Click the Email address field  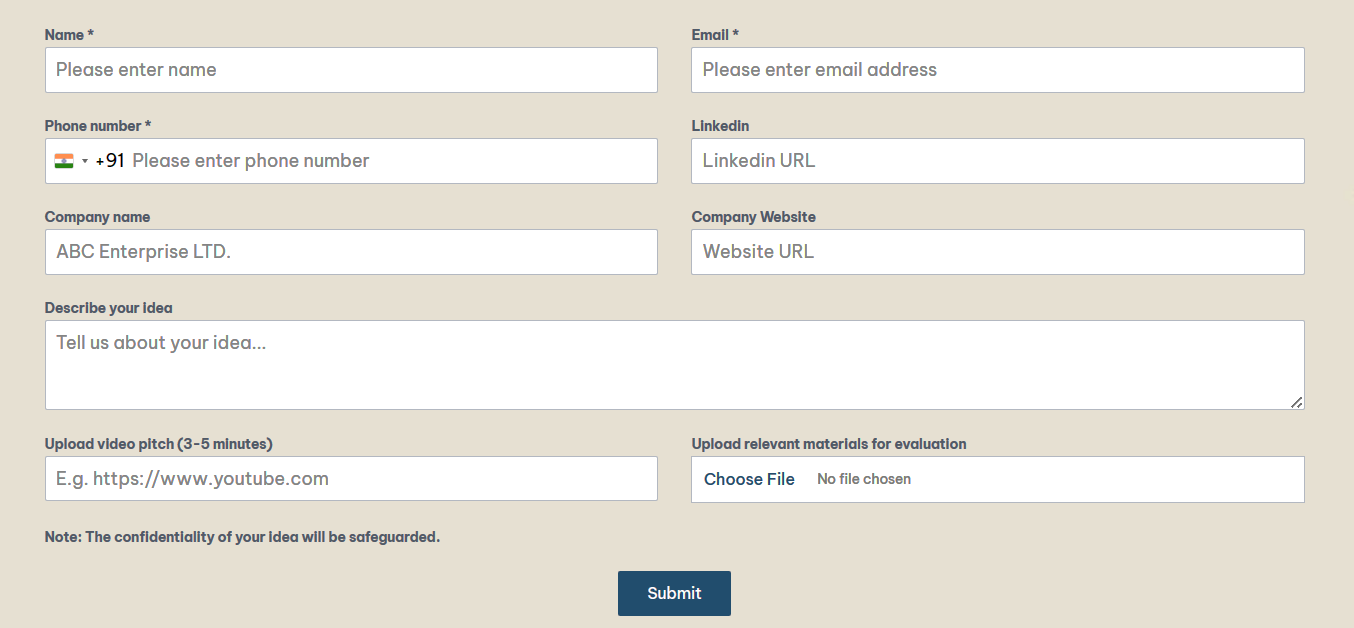pyautogui.click(x=997, y=70)
